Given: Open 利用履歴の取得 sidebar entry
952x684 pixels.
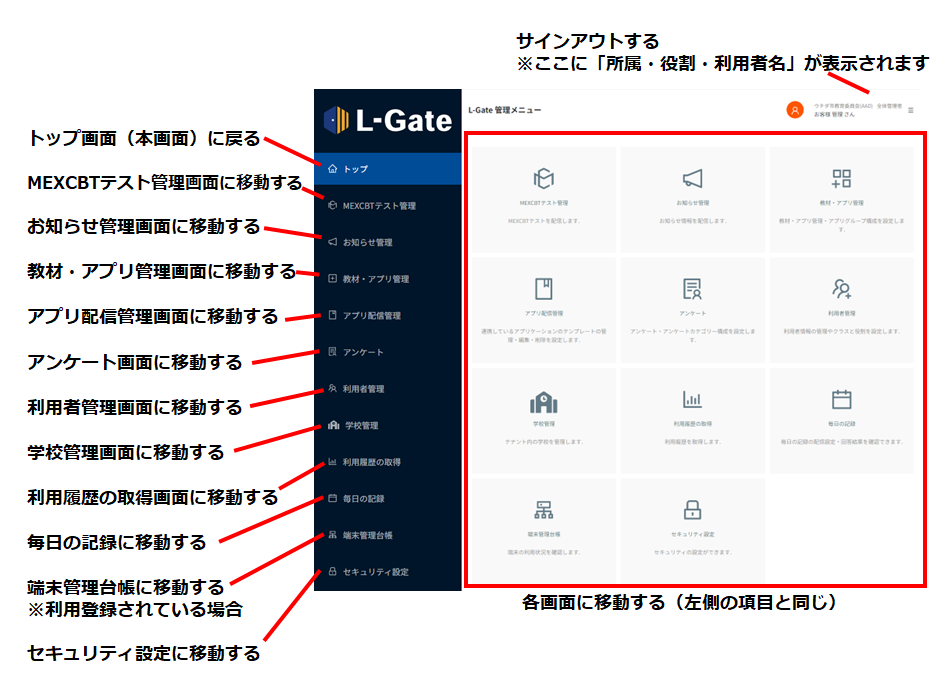Looking at the screenshot, I should 387,461.
